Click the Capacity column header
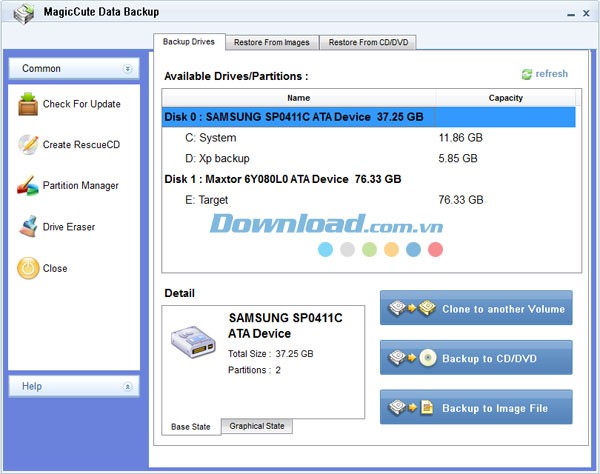The image size is (600, 474). click(x=505, y=98)
